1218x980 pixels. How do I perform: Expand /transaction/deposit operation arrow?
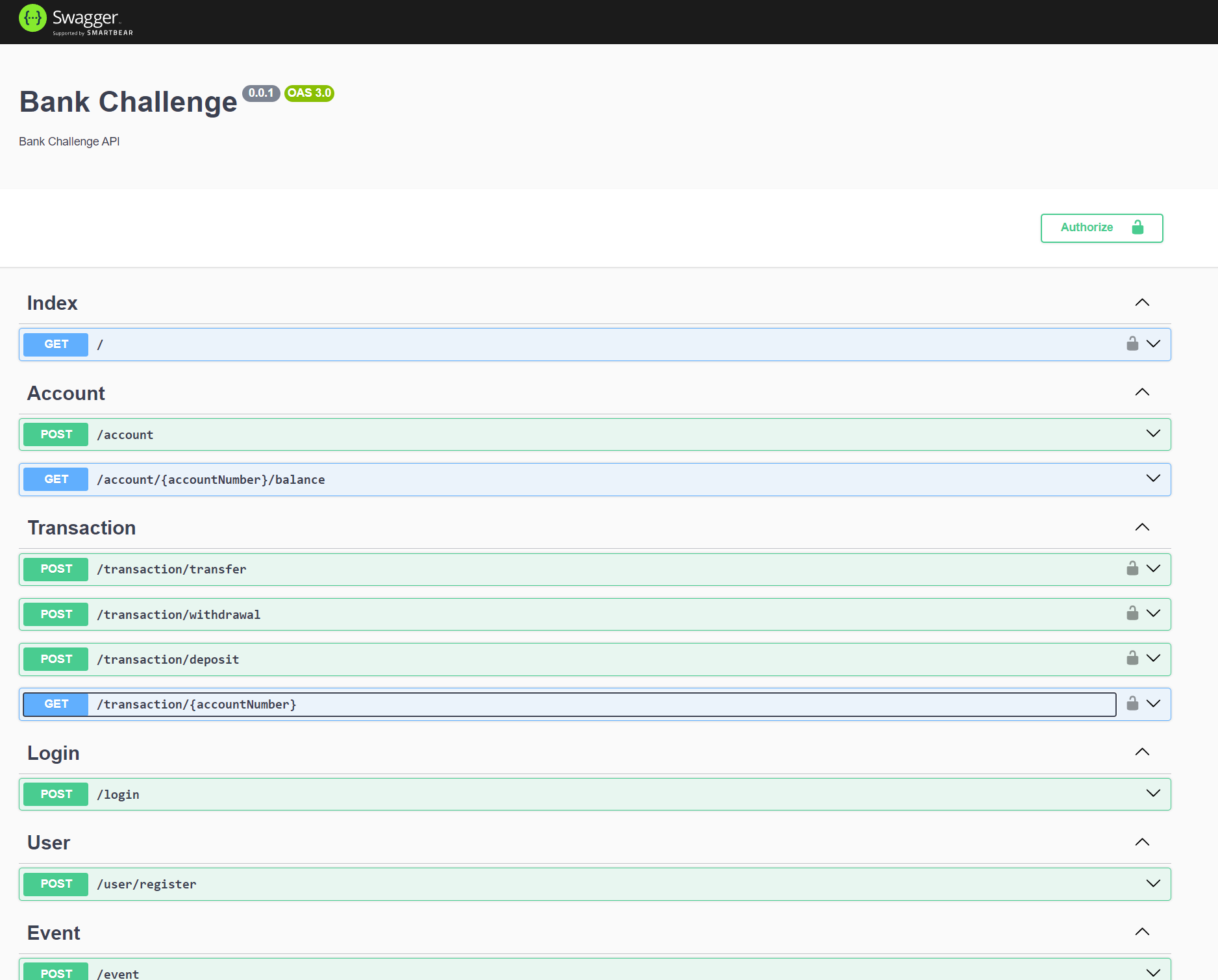point(1153,658)
